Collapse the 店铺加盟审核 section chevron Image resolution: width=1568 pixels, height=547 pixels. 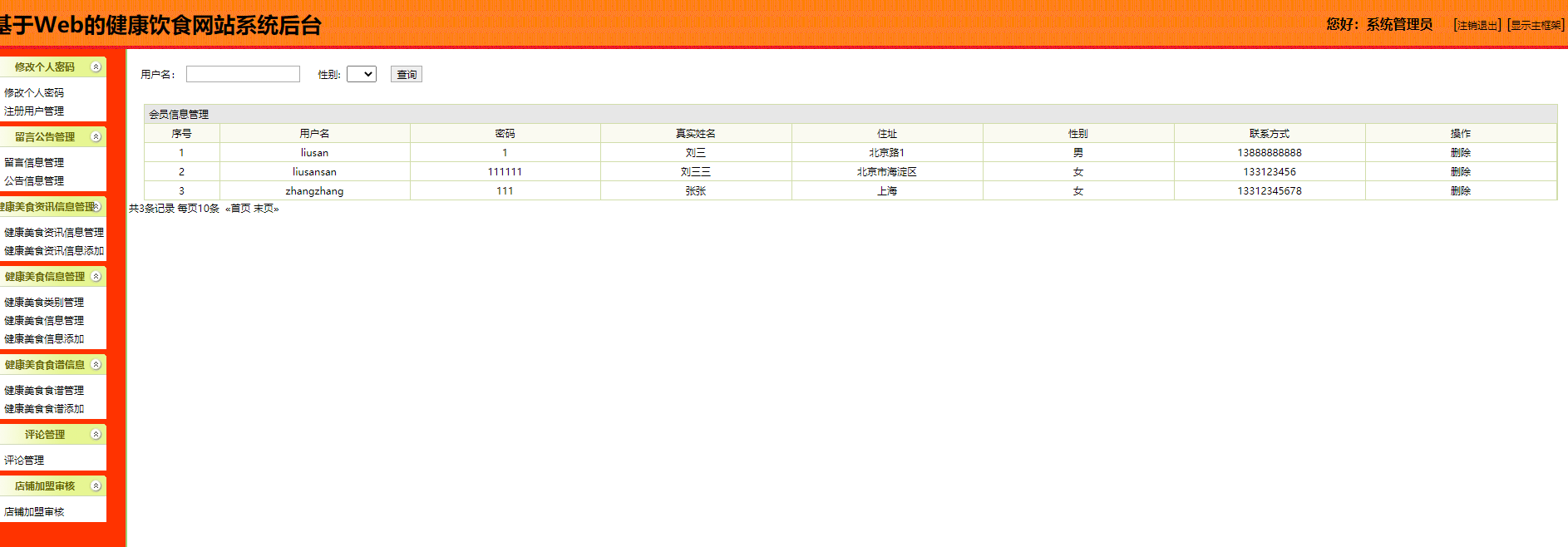click(x=96, y=485)
